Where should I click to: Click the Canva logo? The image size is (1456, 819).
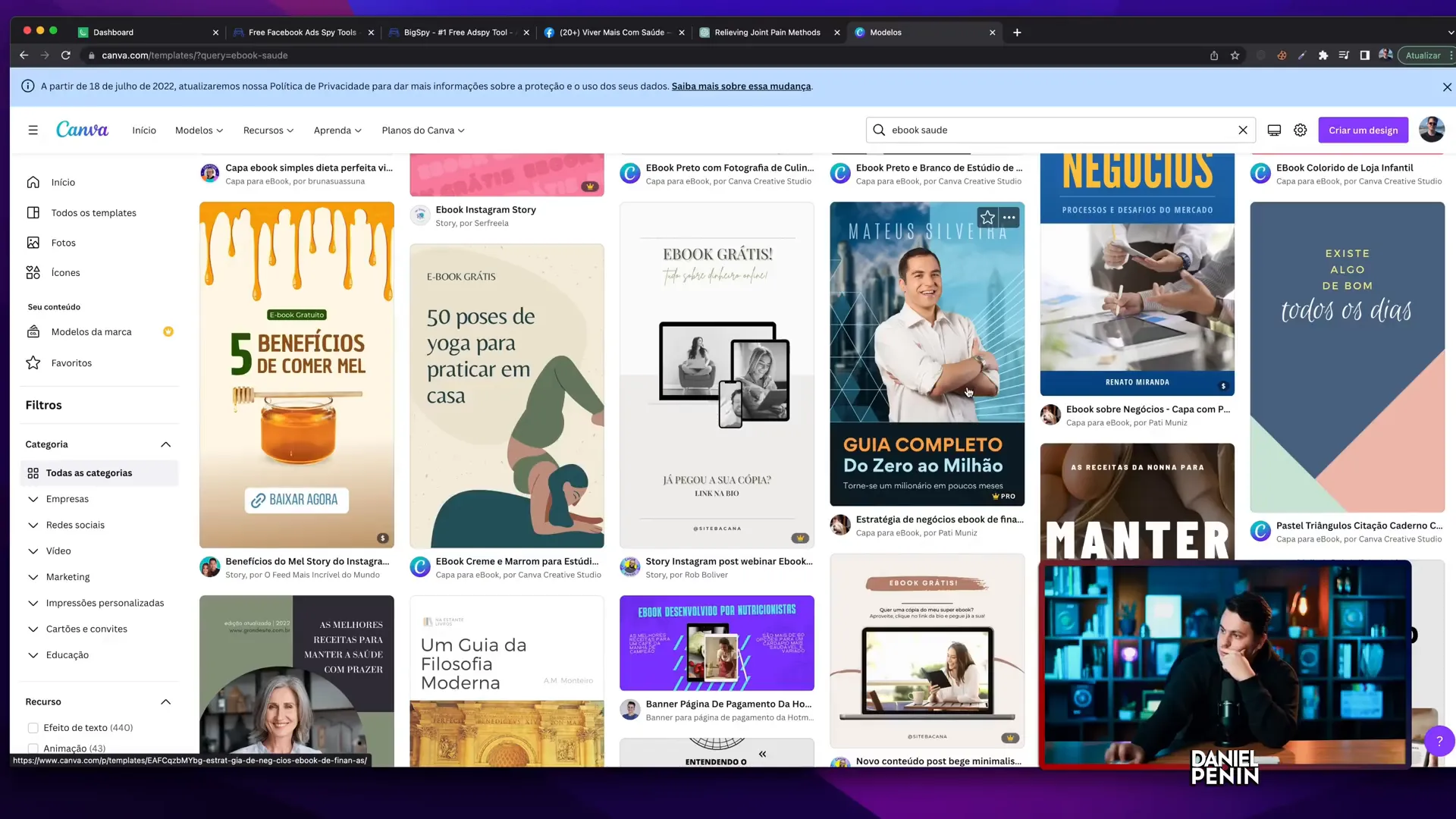pos(82,130)
